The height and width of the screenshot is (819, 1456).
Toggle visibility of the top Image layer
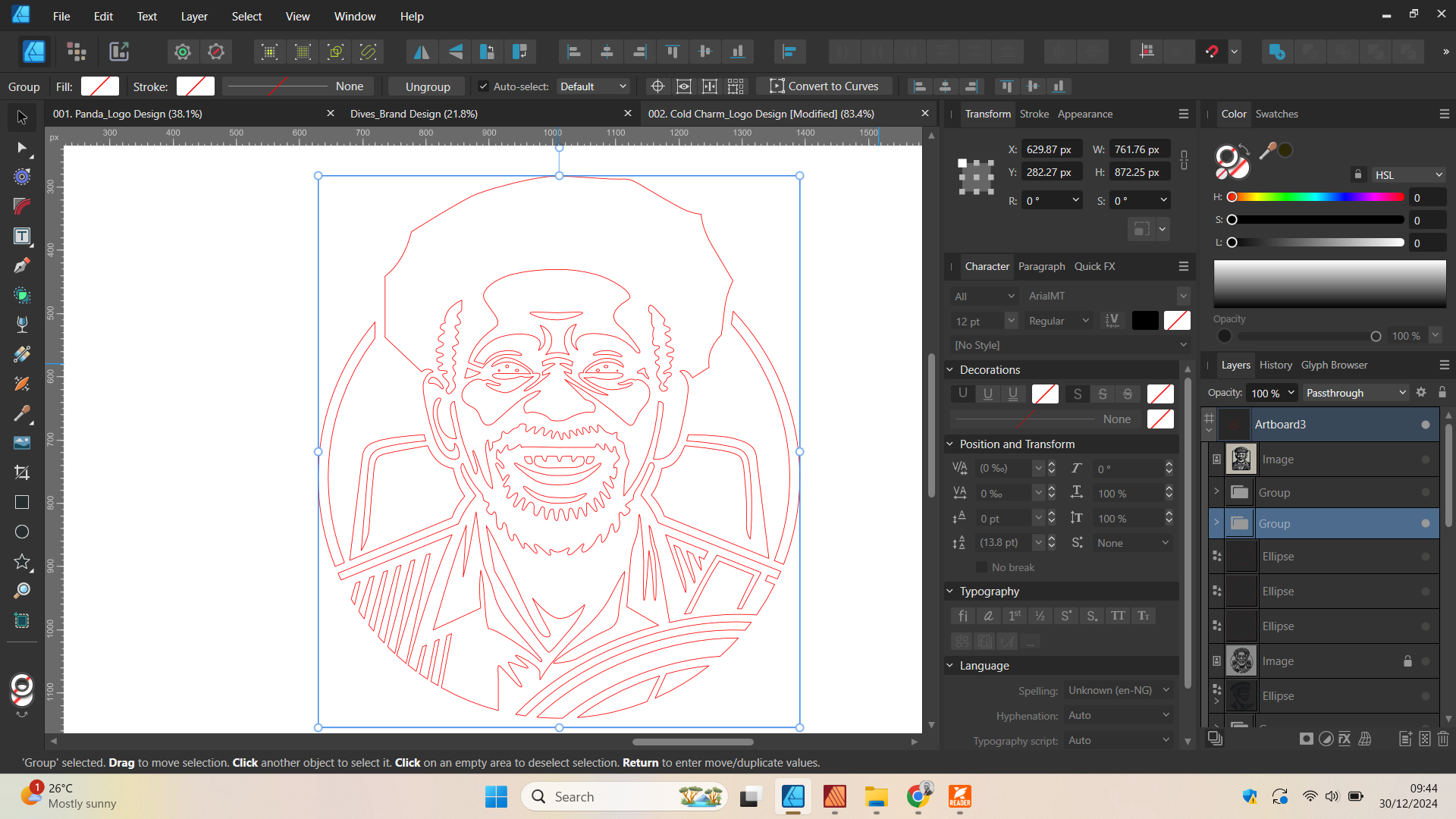click(x=1426, y=460)
